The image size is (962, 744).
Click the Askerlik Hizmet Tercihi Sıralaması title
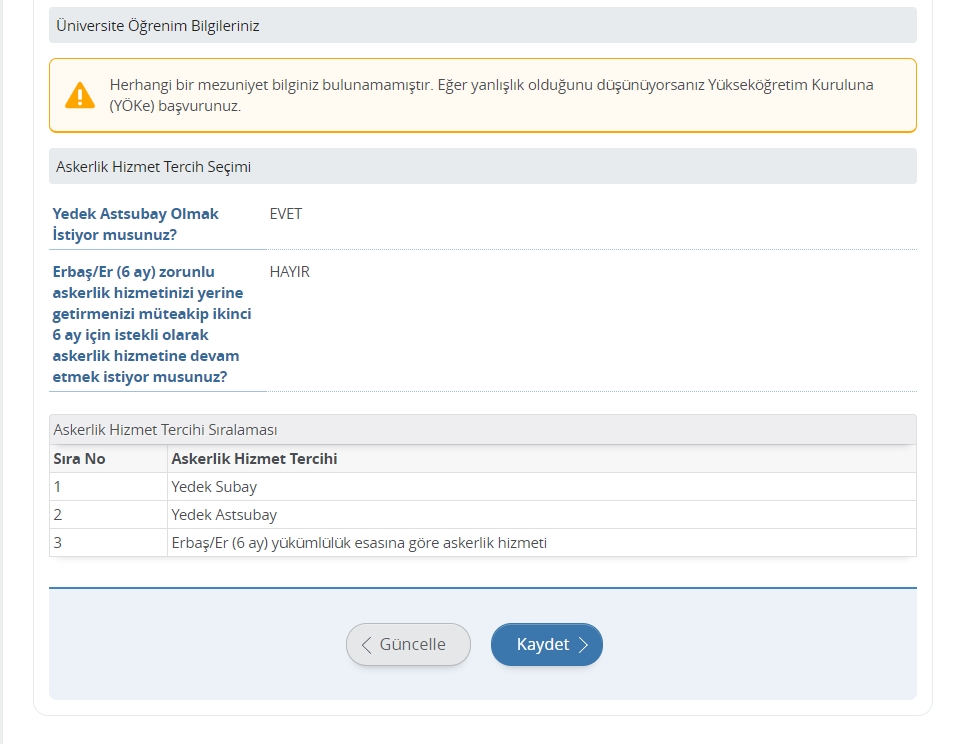(x=165, y=429)
